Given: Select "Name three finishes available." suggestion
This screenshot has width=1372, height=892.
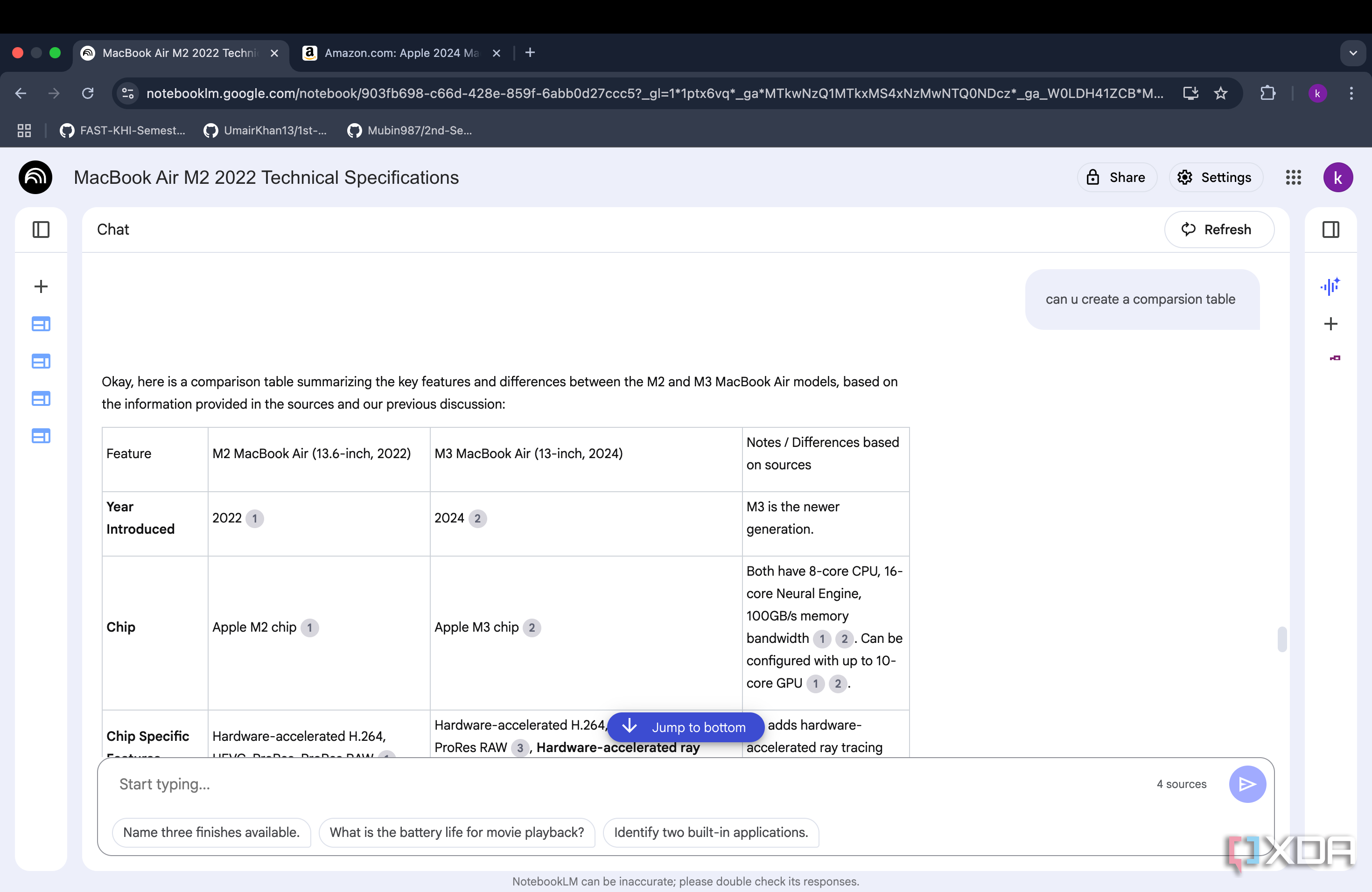Looking at the screenshot, I should [x=211, y=832].
